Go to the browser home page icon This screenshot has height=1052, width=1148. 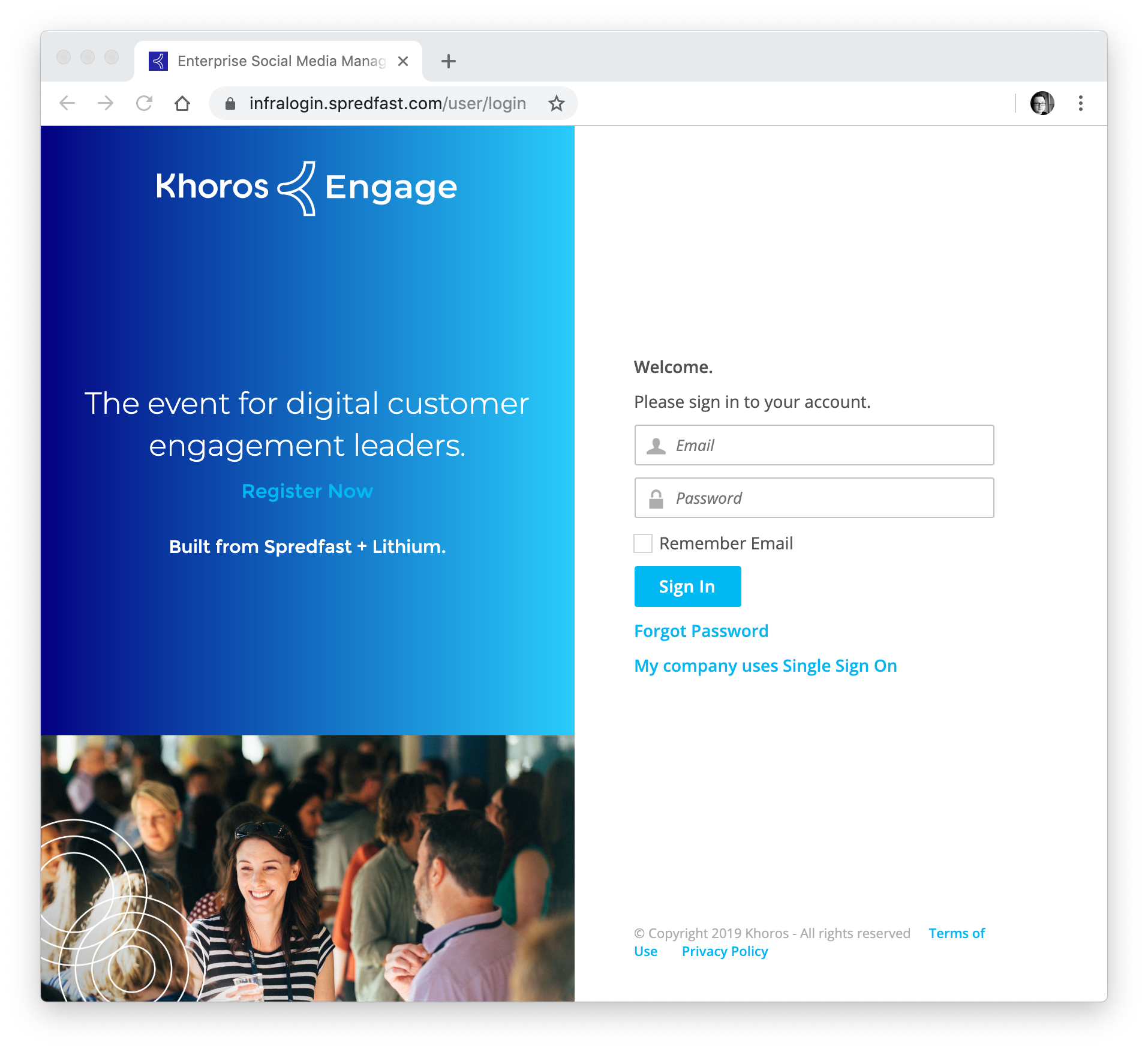182,103
